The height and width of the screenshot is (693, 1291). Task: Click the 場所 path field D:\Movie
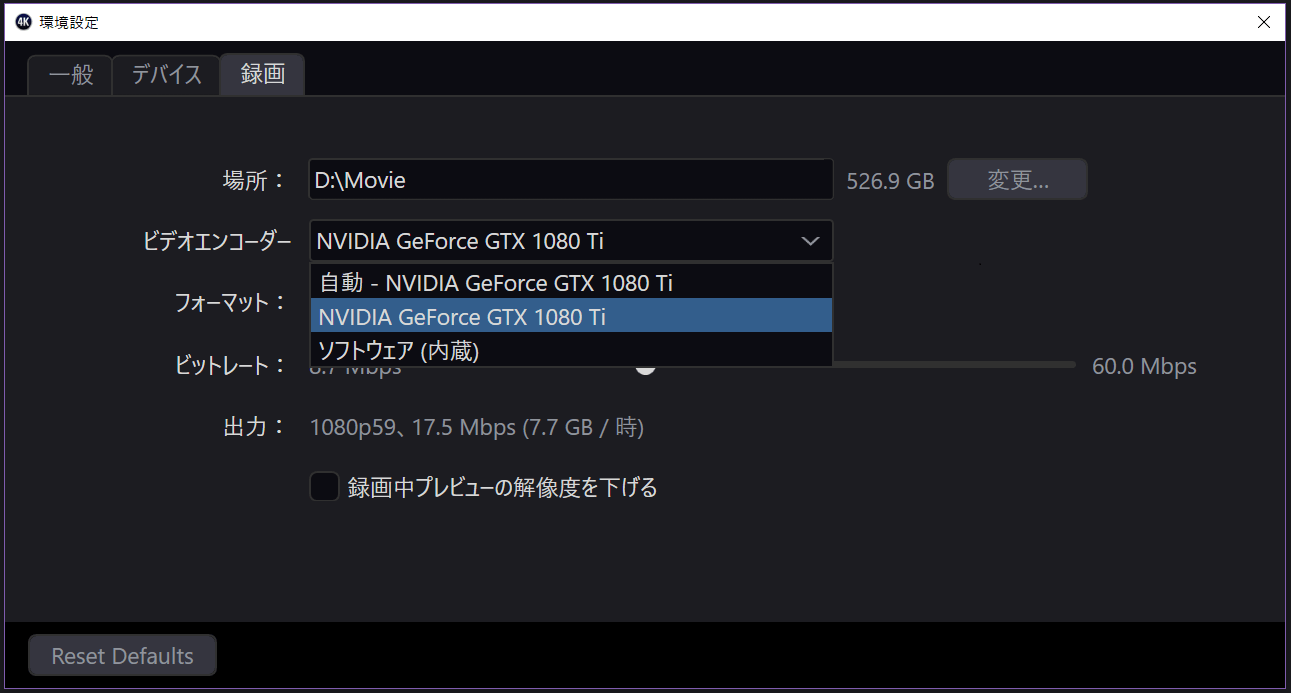click(x=570, y=180)
